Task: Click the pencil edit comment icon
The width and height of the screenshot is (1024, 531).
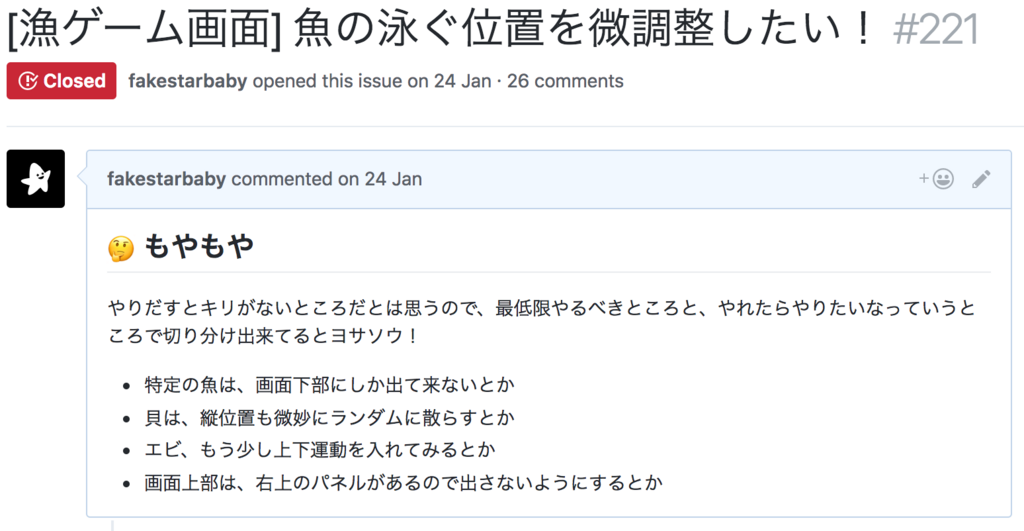Action: [x=981, y=179]
